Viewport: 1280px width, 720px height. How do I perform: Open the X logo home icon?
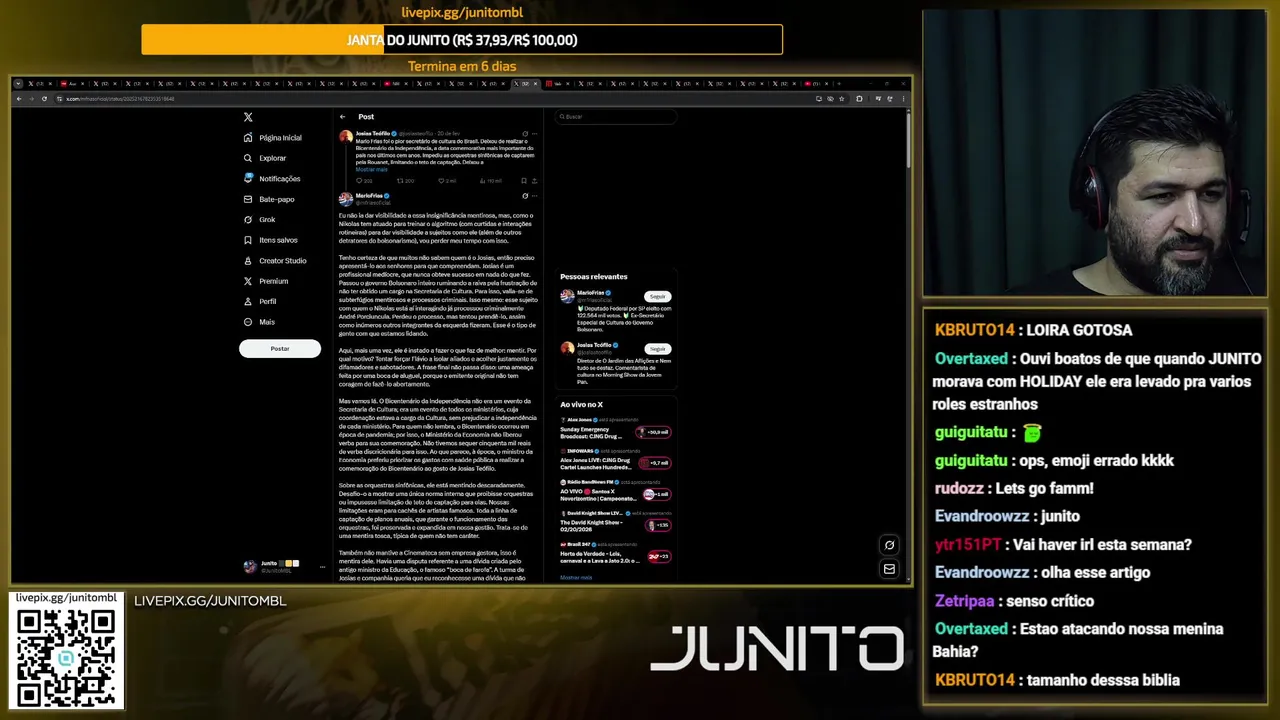coord(248,117)
